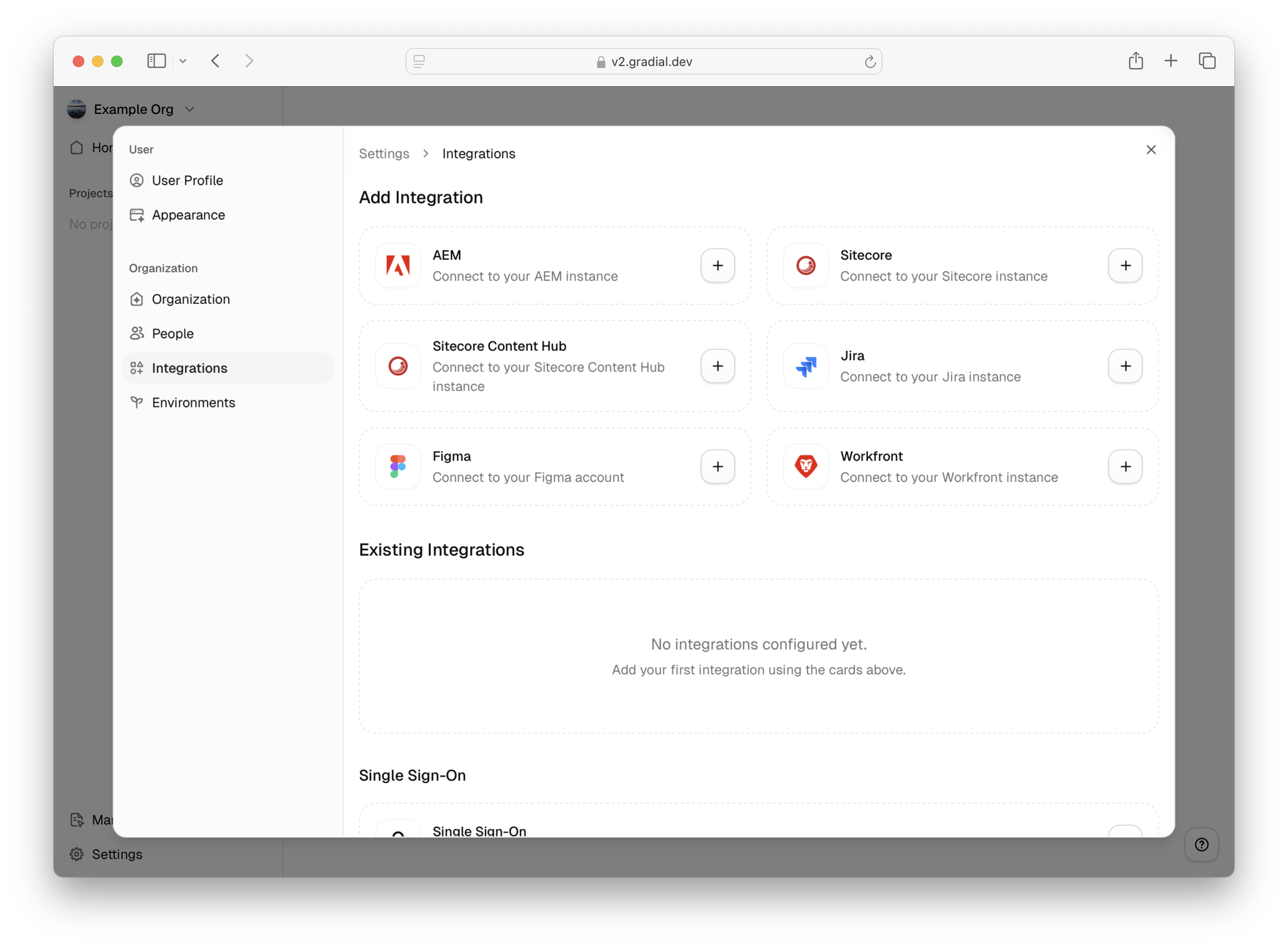Toggle the Safari sidebar
The height and width of the screenshot is (948, 1288).
[x=156, y=61]
